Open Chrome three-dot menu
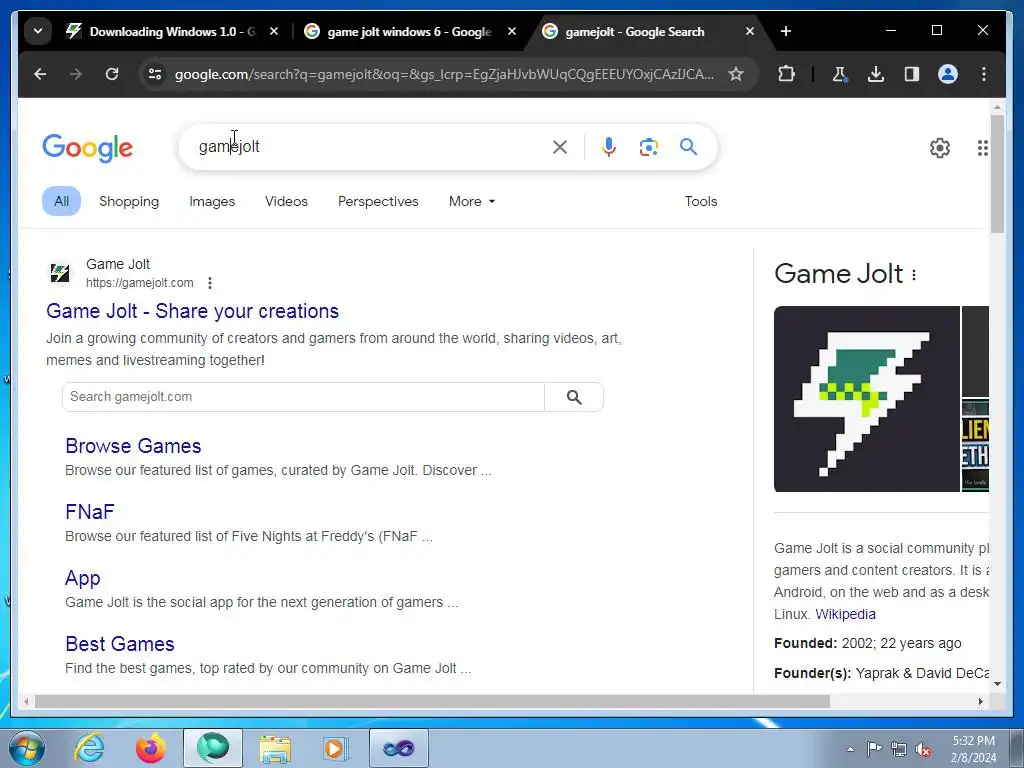The height and width of the screenshot is (768, 1024). [x=984, y=74]
